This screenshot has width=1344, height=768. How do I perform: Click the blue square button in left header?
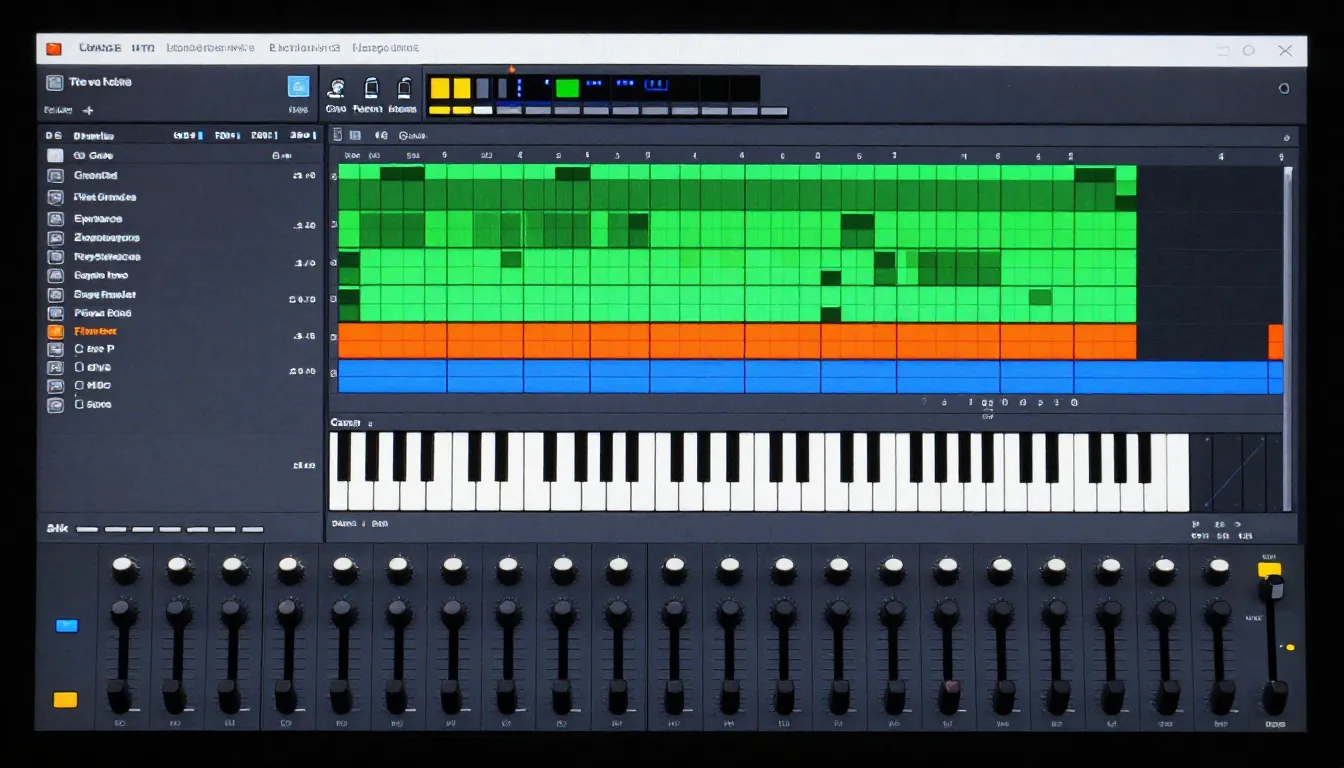pyautogui.click(x=298, y=86)
